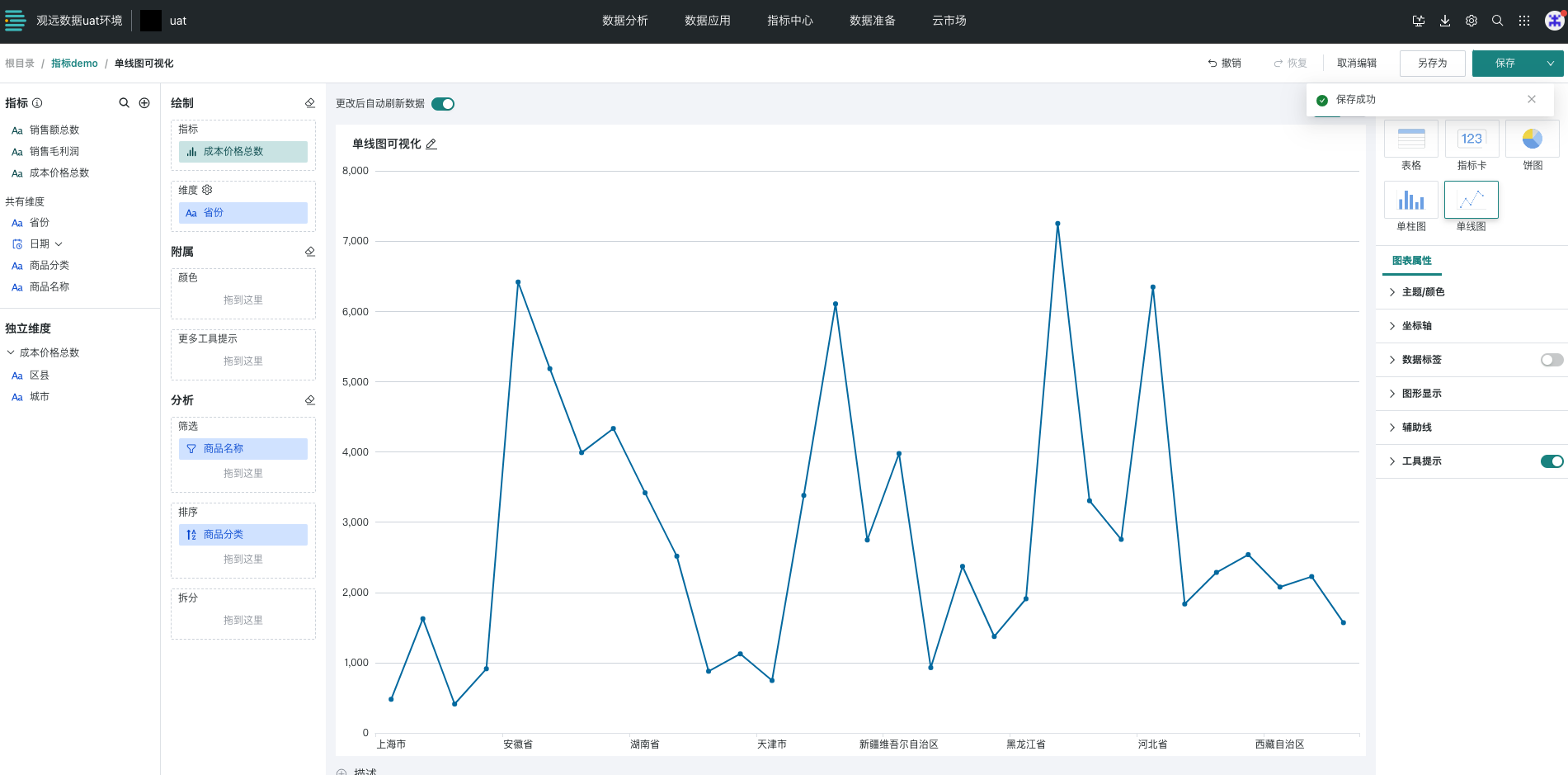
Task: Open the 指标中心 menu in top navigation
Action: pyautogui.click(x=789, y=21)
